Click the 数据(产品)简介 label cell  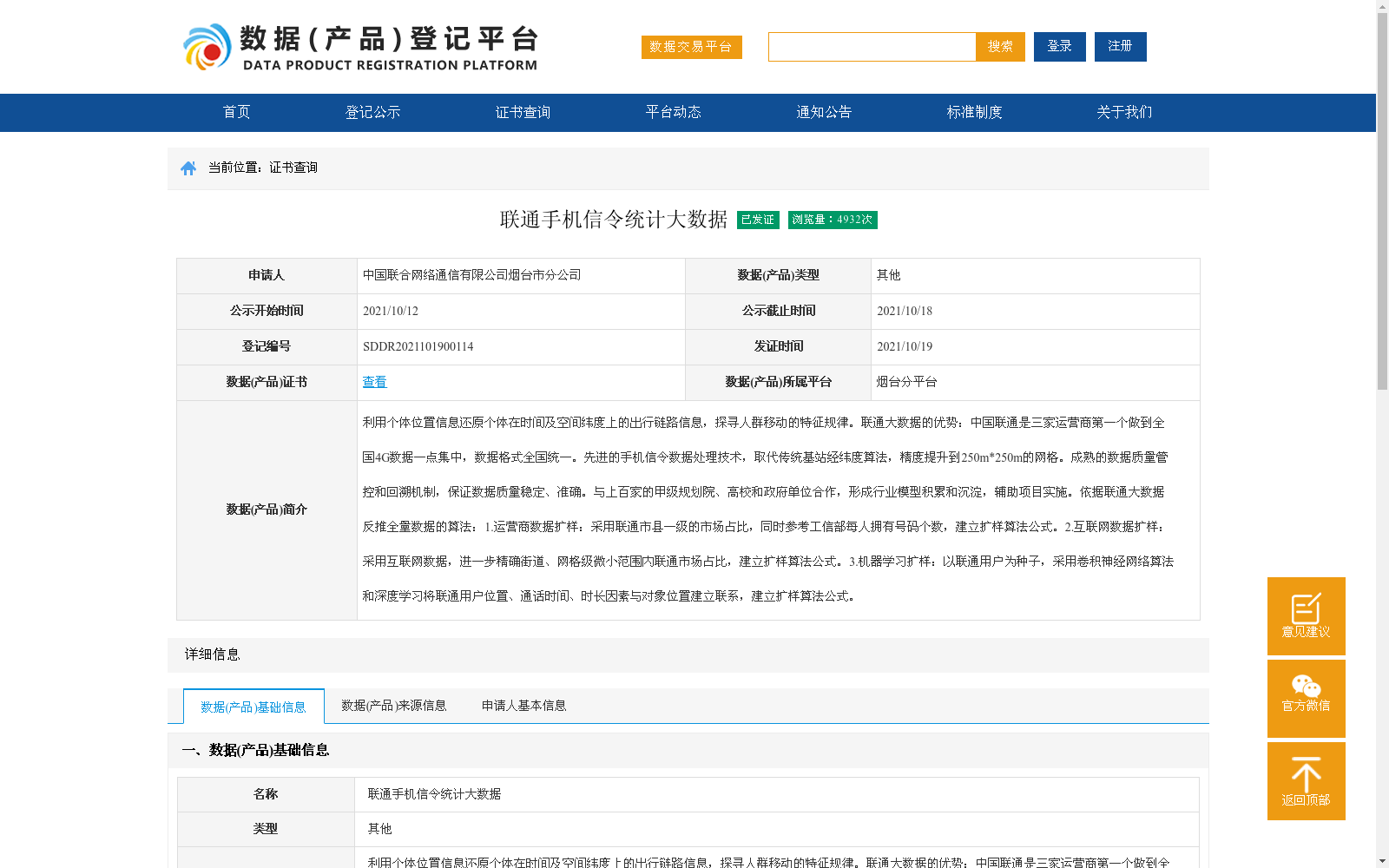coord(267,510)
